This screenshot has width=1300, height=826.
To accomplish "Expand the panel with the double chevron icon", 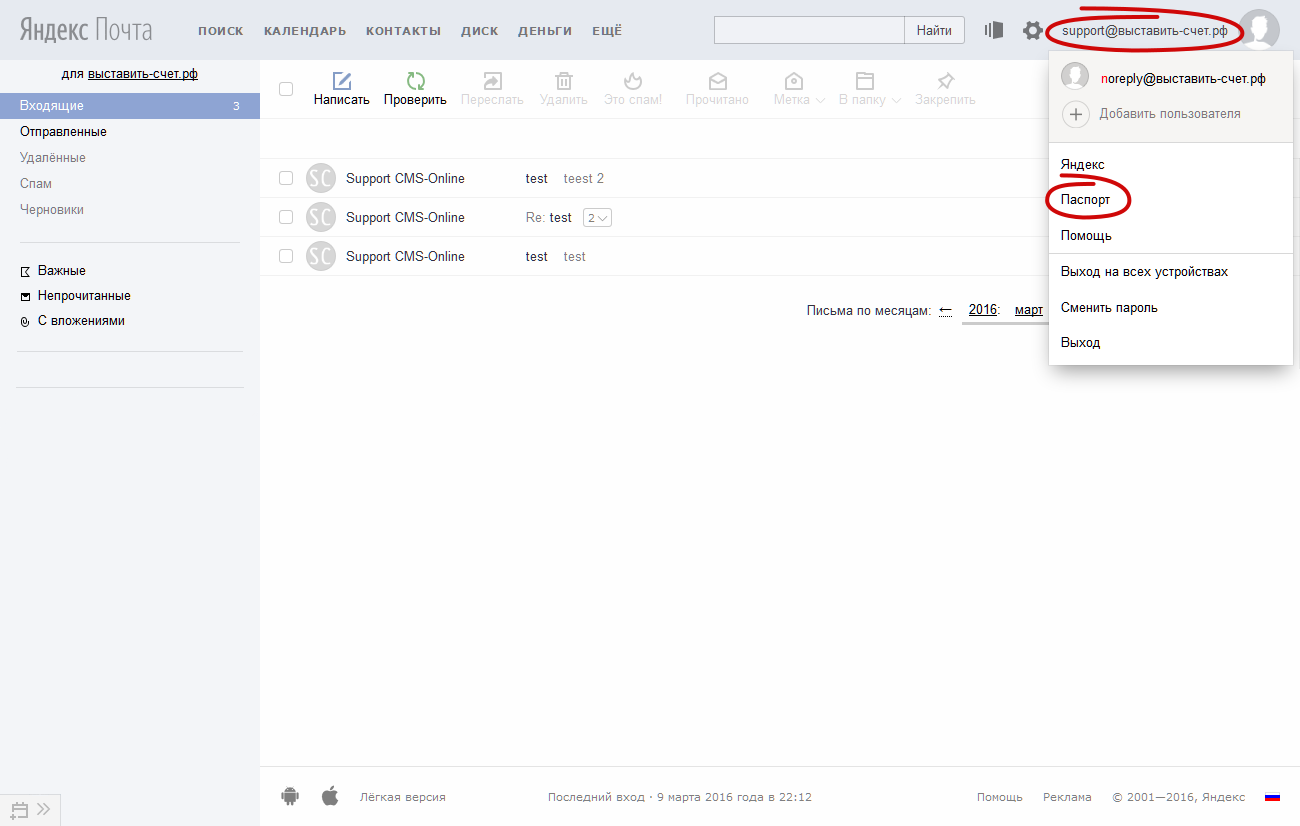I will 44,809.
